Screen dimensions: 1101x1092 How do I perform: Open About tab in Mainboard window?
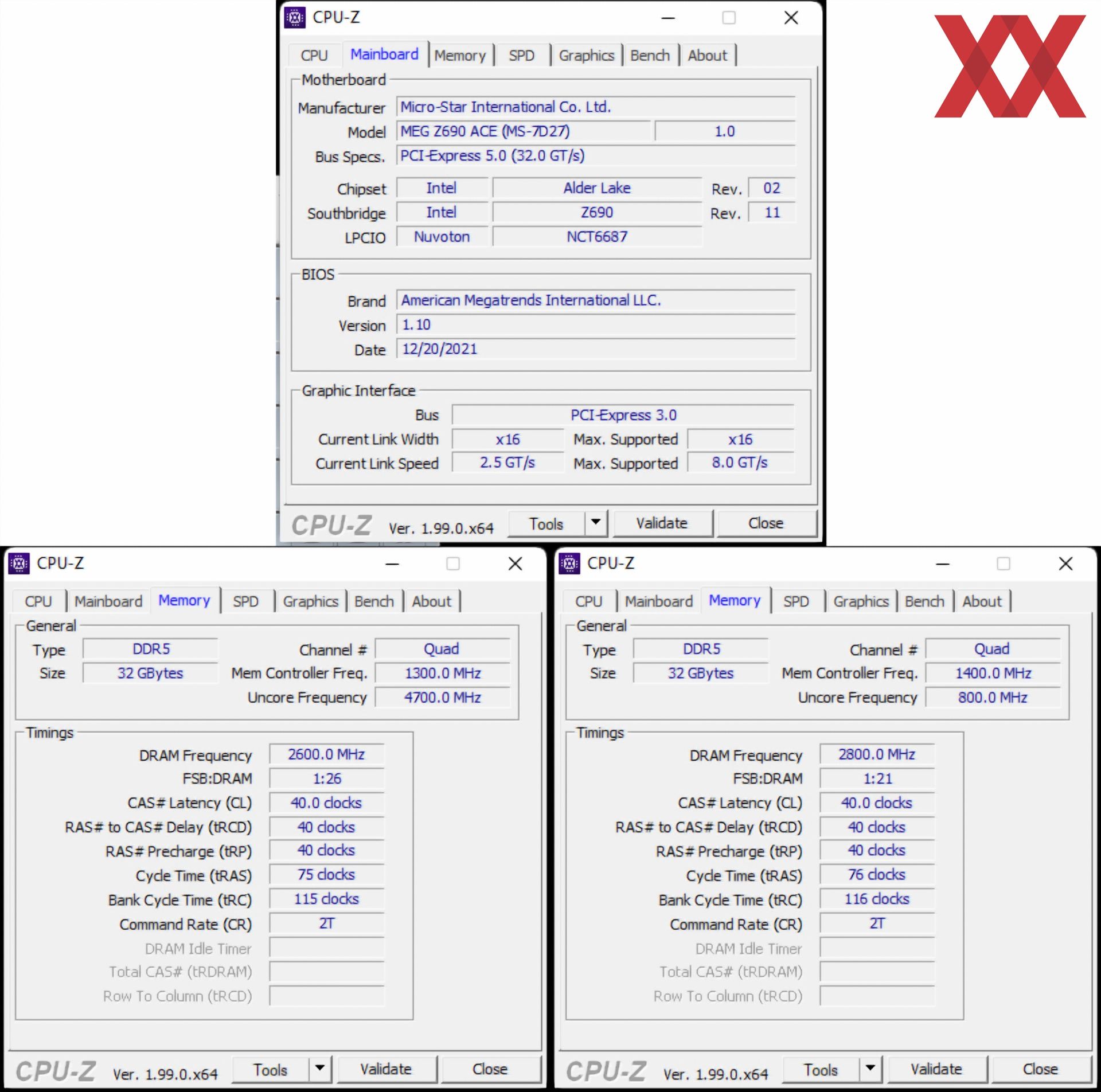[x=708, y=56]
